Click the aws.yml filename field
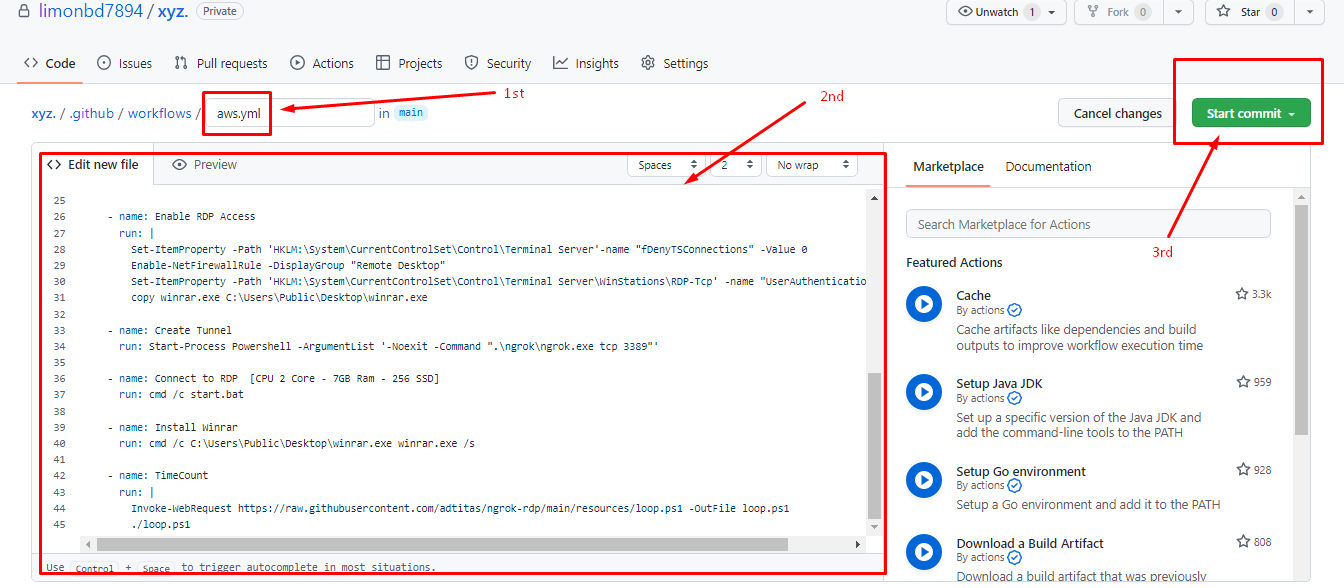Image resolution: width=1344 pixels, height=588 pixels. pos(290,113)
